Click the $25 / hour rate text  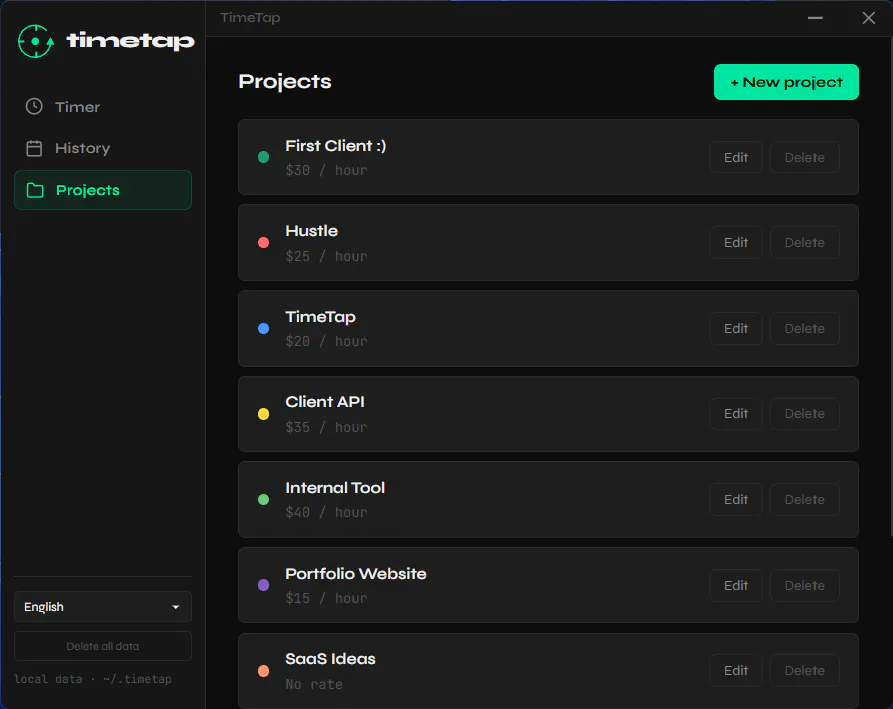(326, 256)
